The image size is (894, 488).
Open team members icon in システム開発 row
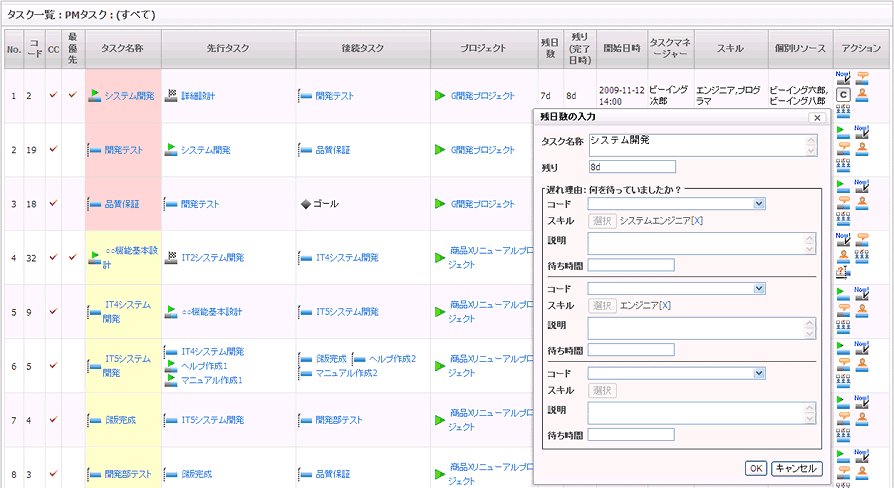click(x=843, y=110)
